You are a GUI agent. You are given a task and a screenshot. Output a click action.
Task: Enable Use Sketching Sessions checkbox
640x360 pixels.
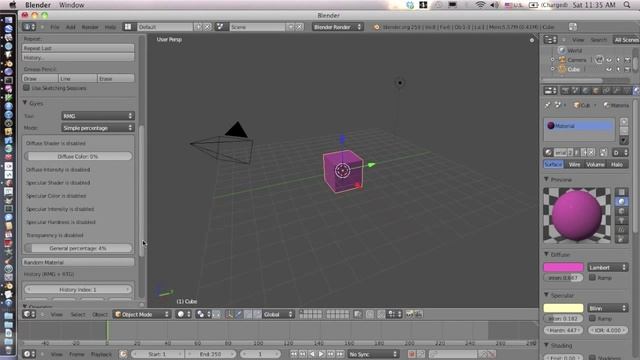click(x=27, y=88)
